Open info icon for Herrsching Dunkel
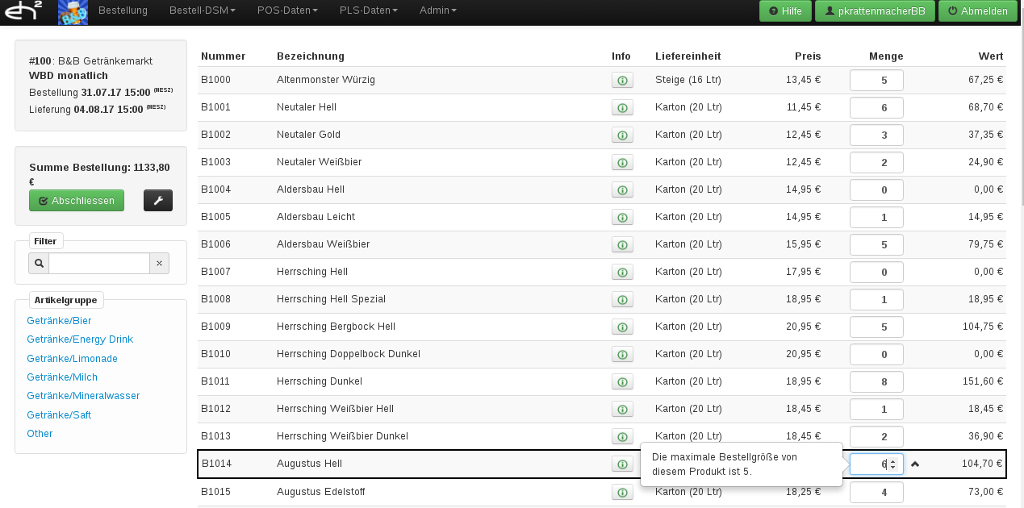 [622, 382]
